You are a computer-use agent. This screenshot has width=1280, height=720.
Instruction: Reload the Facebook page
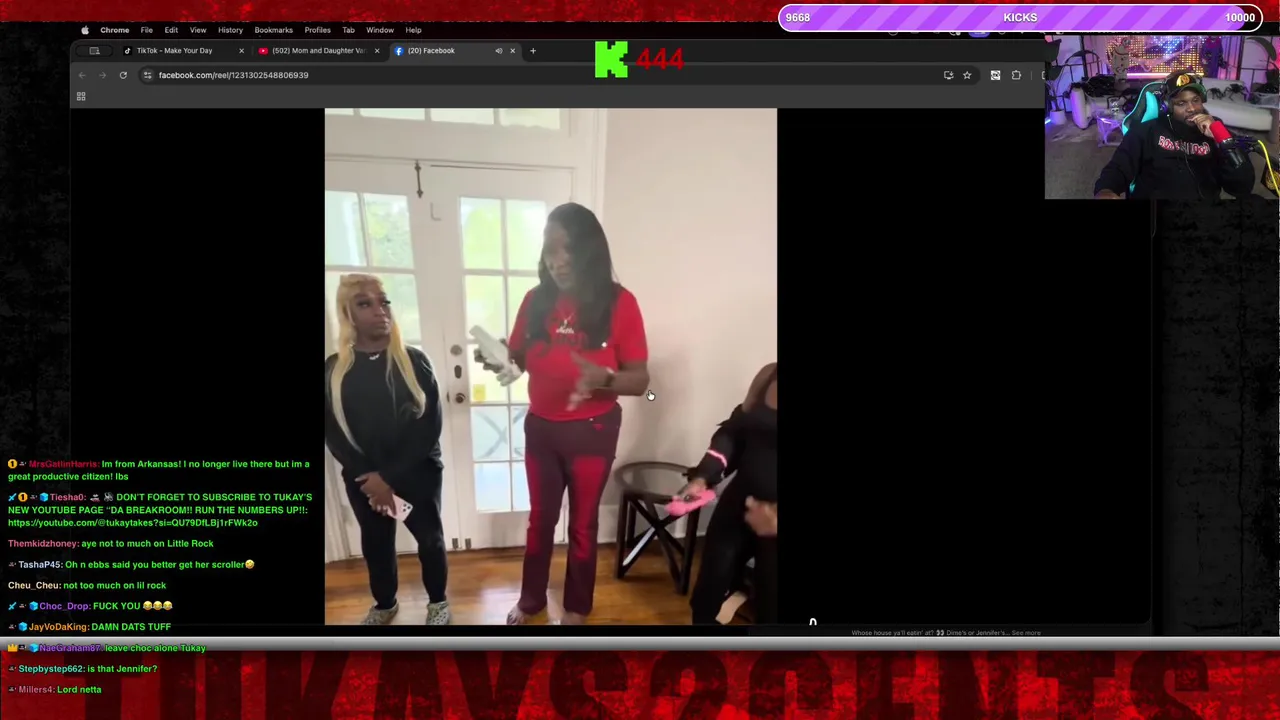click(x=123, y=75)
